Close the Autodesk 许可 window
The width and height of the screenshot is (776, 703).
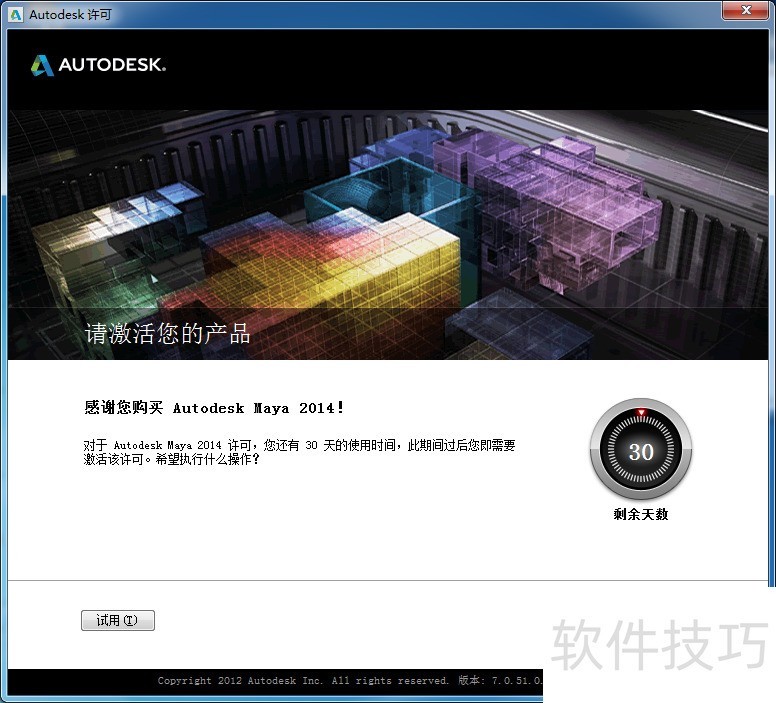point(747,10)
